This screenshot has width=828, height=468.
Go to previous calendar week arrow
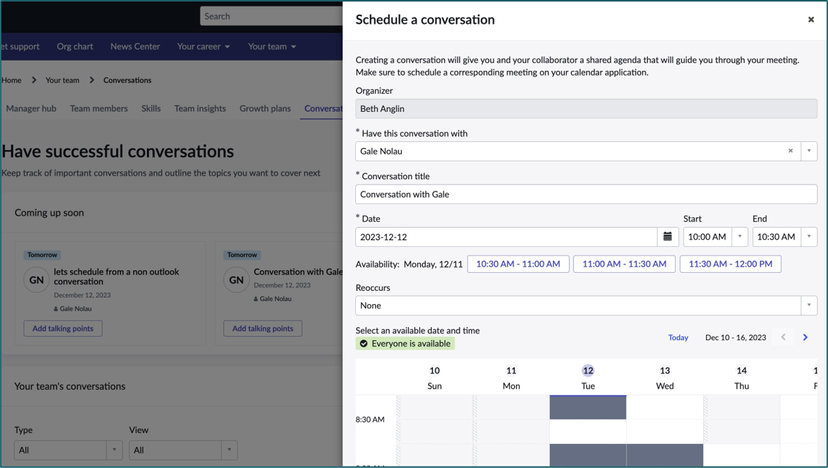(784, 338)
